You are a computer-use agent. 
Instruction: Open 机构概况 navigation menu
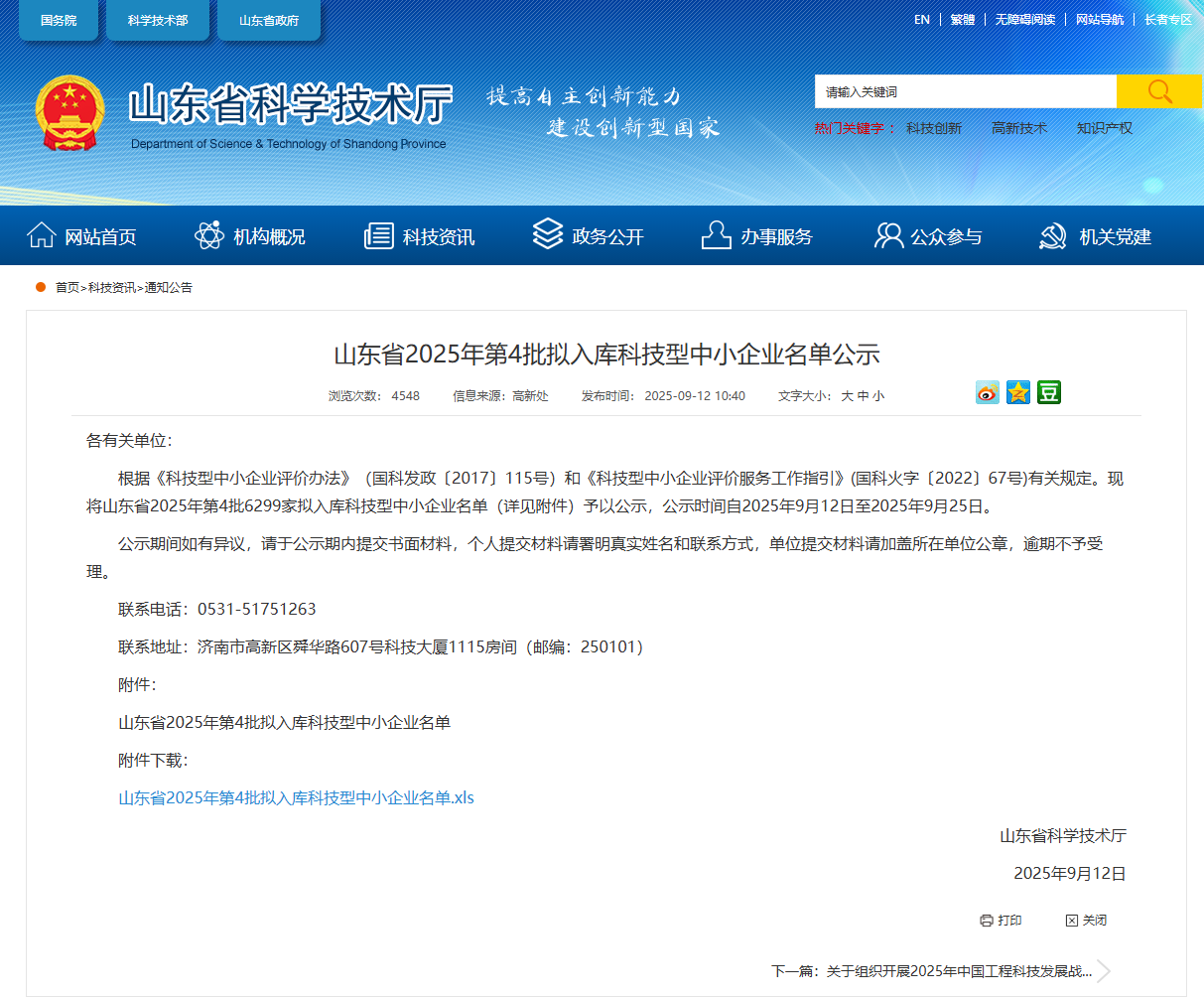pos(250,236)
